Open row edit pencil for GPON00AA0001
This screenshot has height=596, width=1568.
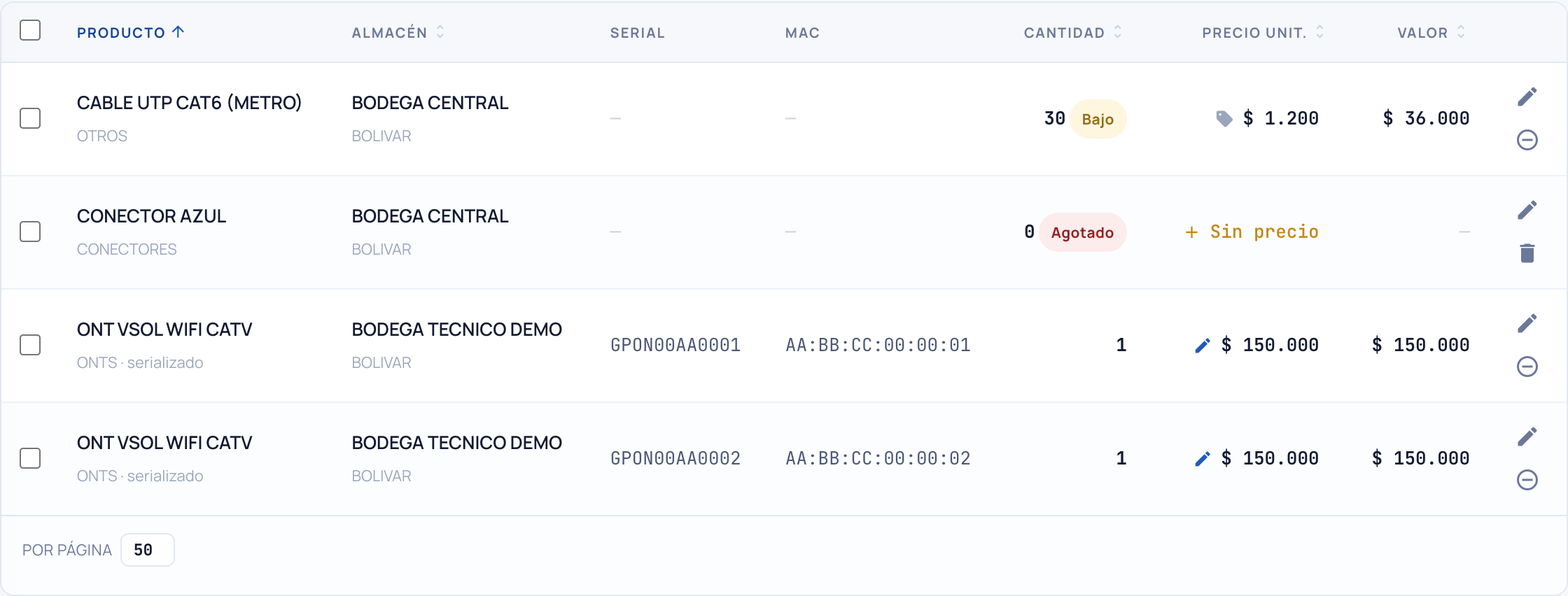(x=1527, y=323)
